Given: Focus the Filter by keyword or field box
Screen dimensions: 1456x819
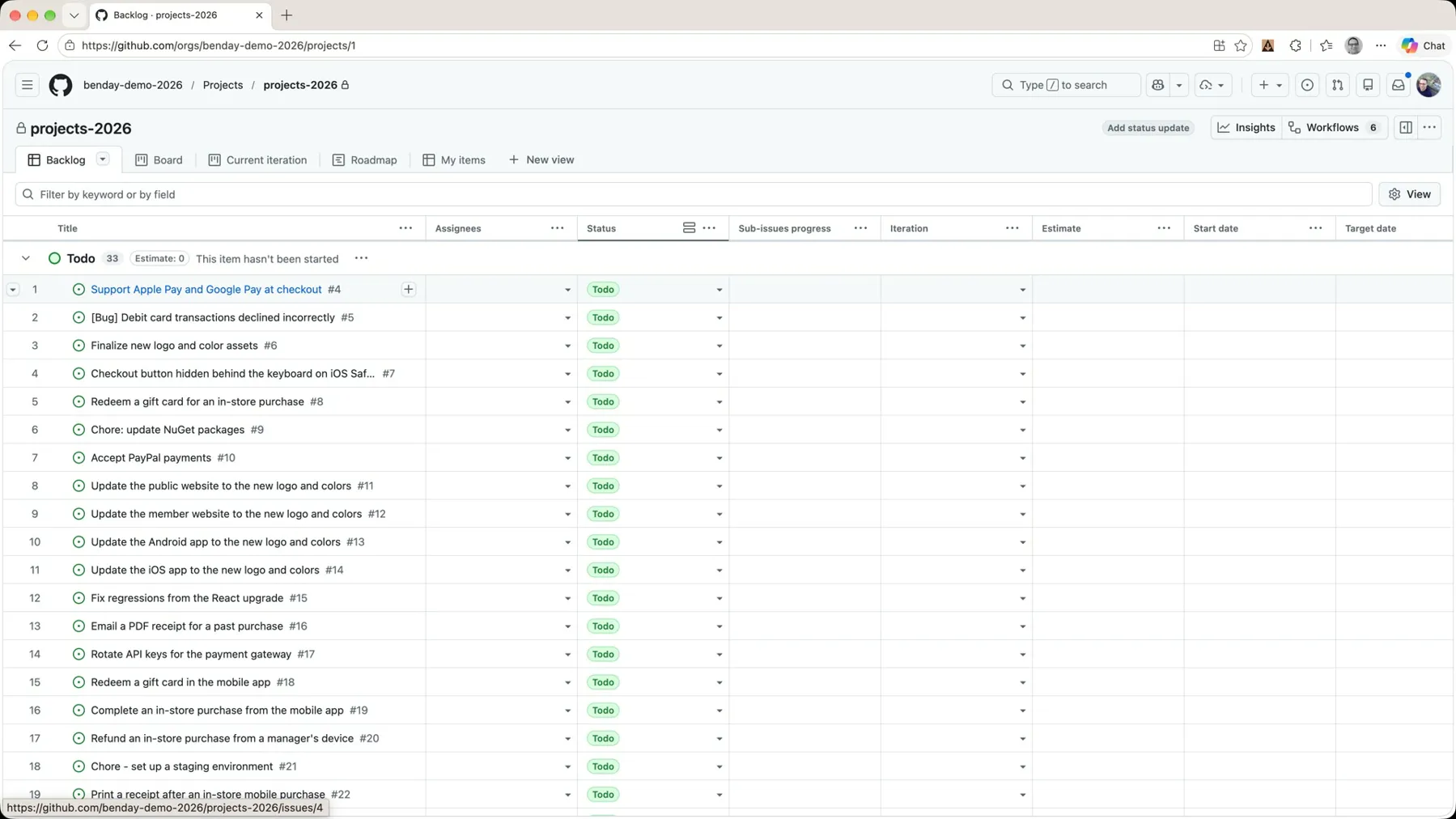Looking at the screenshot, I should (694, 194).
